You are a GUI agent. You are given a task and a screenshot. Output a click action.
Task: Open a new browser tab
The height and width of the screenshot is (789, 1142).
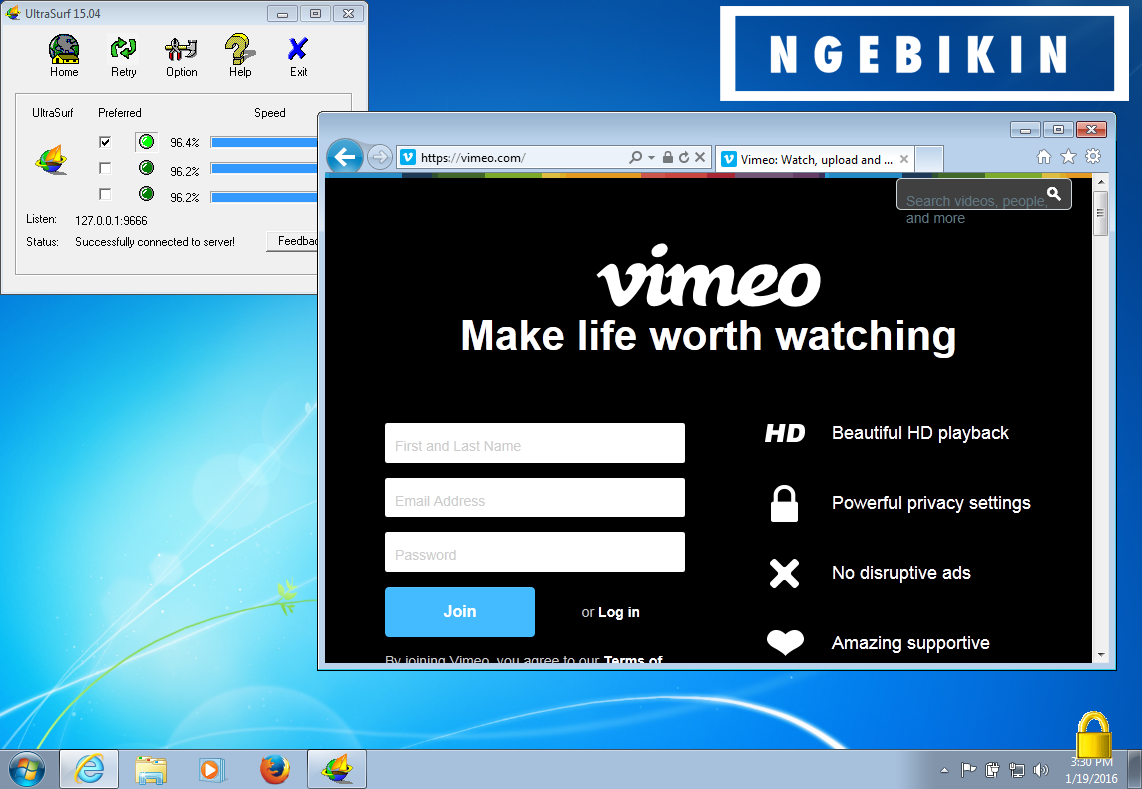pos(929,159)
